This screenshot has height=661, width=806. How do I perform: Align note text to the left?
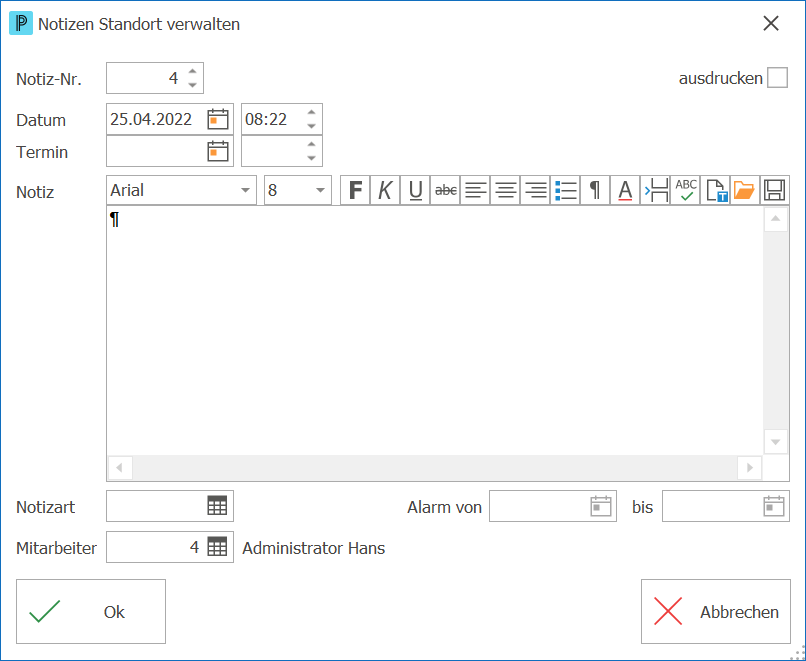tap(475, 190)
